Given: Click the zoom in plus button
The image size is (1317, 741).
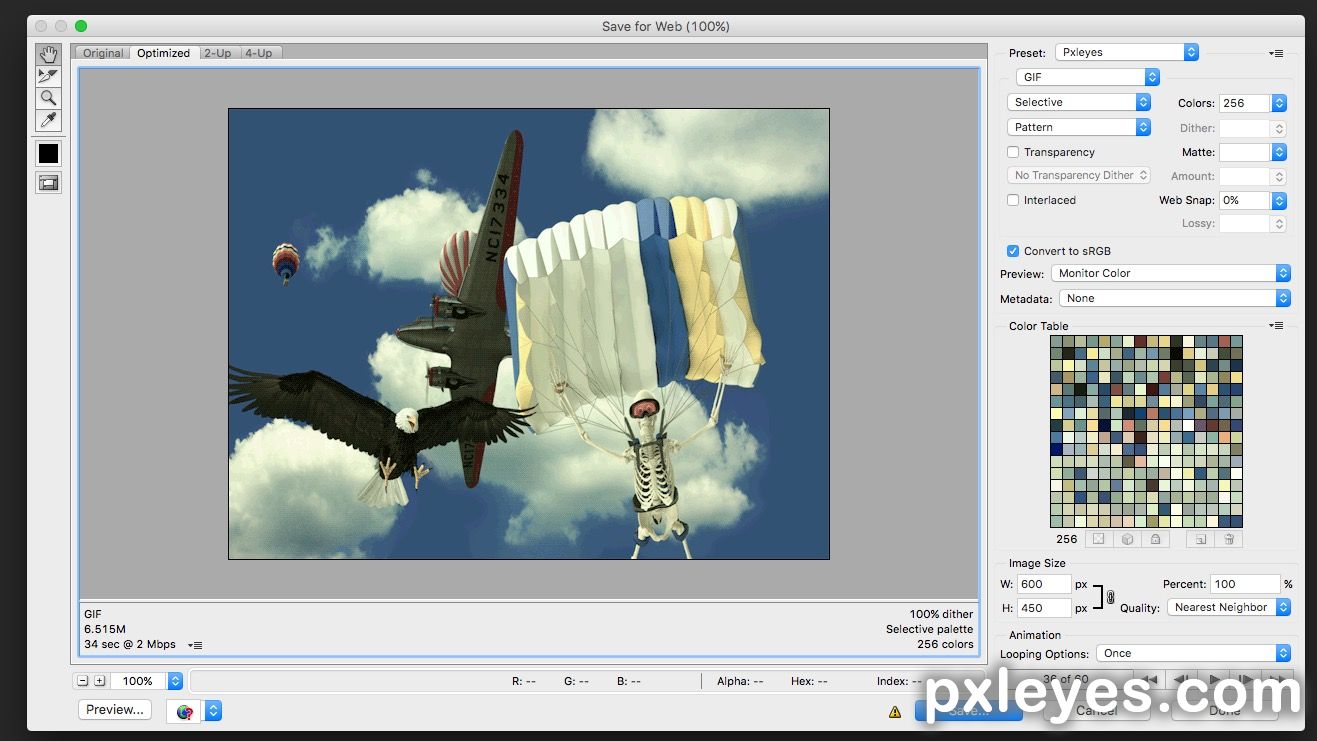Looking at the screenshot, I should point(99,681).
